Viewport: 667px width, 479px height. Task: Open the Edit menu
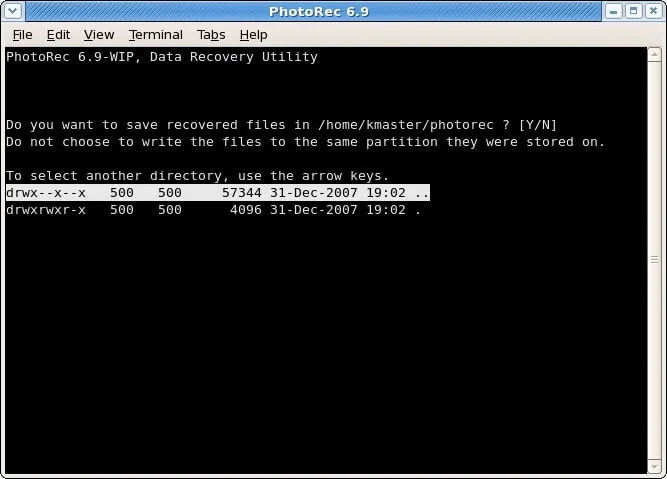pyautogui.click(x=58, y=35)
